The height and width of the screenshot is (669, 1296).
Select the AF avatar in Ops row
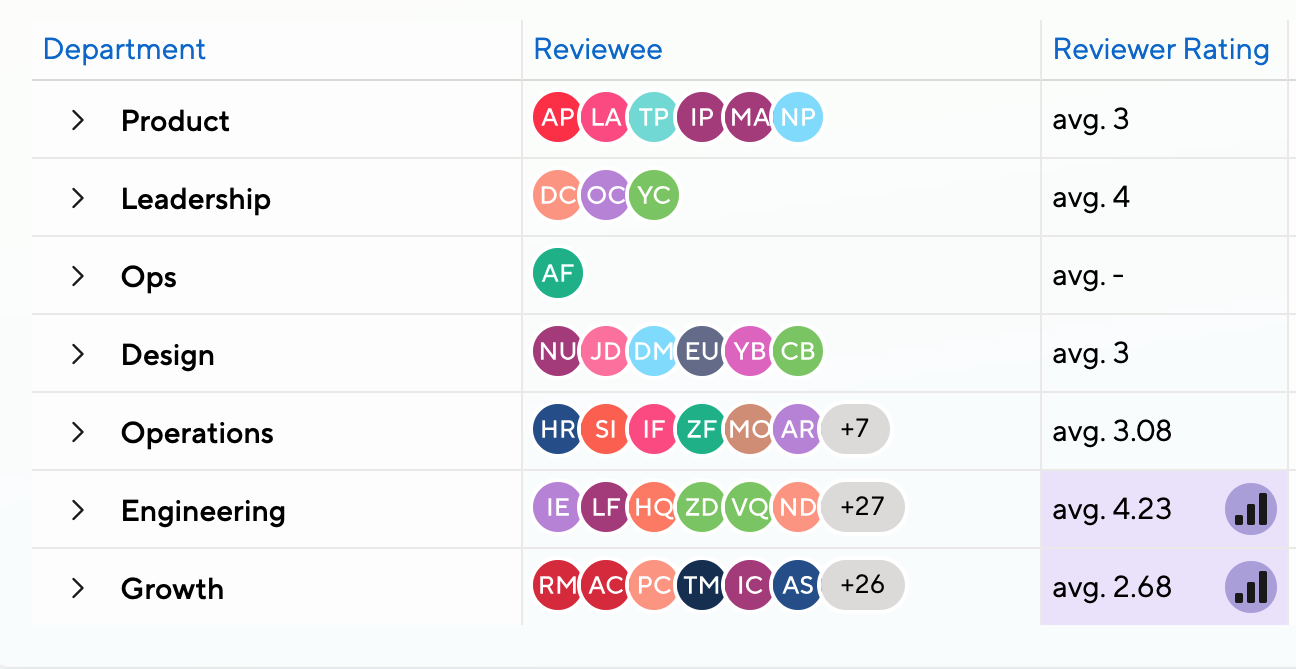point(558,275)
